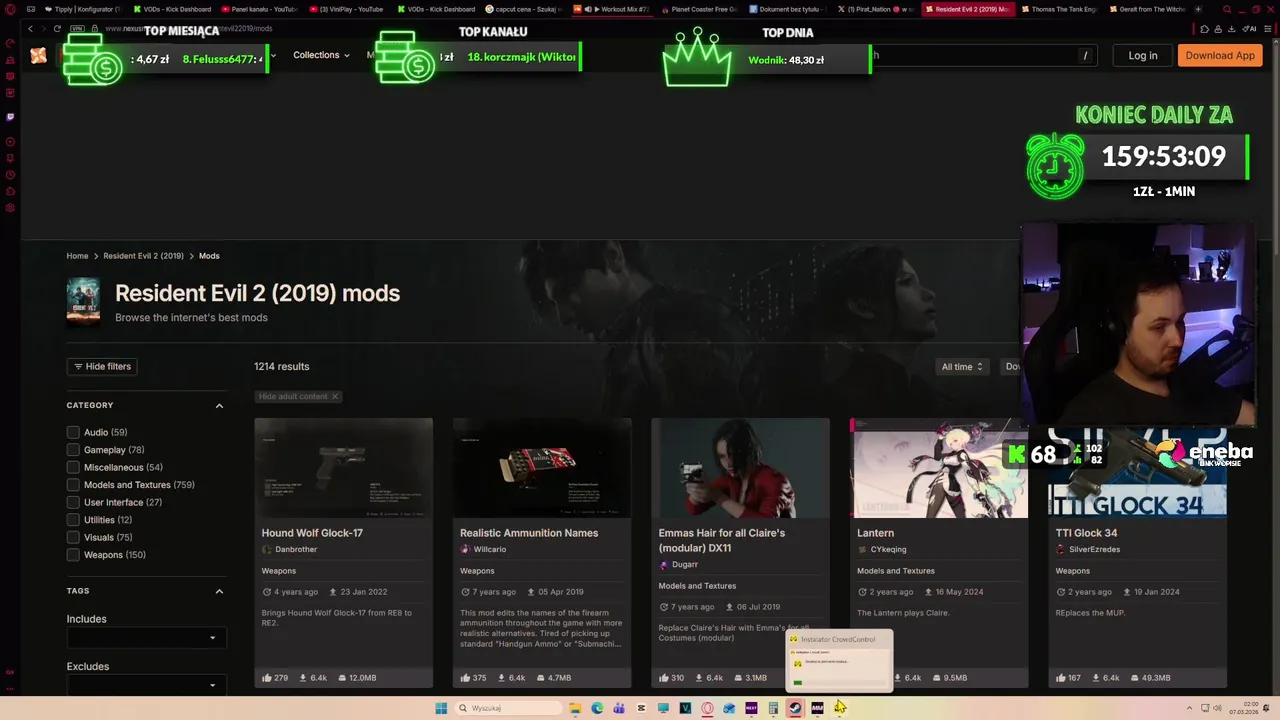Click Willcario author avatar icon
Viewport: 1280px width, 720px height.
click(465, 549)
